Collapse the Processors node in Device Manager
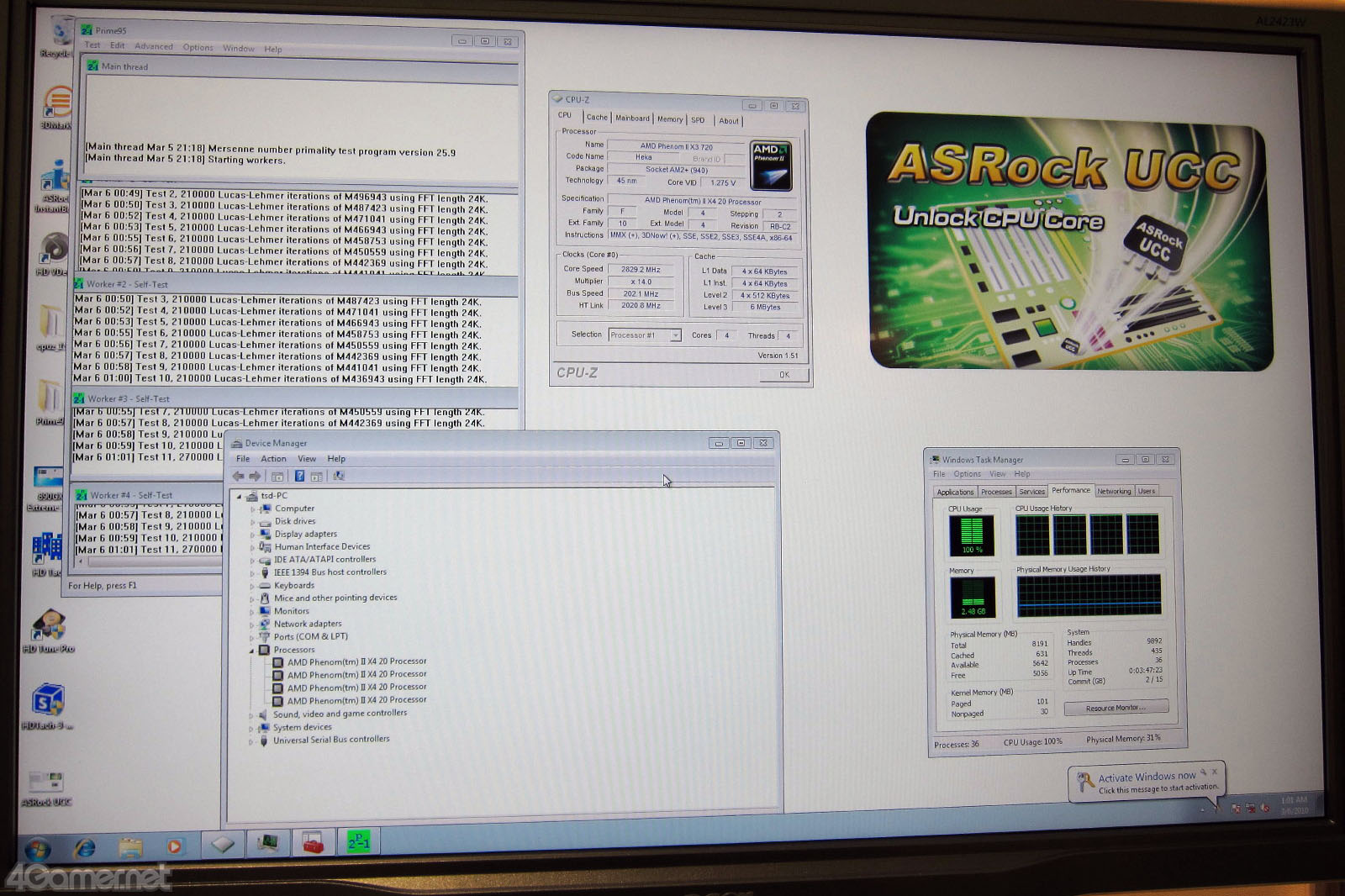Screen dimensions: 1345x896 pos(251,651)
